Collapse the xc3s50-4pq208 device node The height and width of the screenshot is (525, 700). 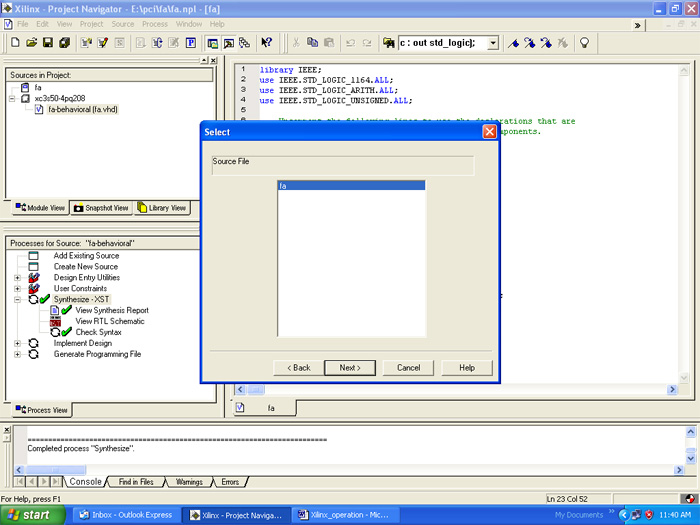coord(12,98)
